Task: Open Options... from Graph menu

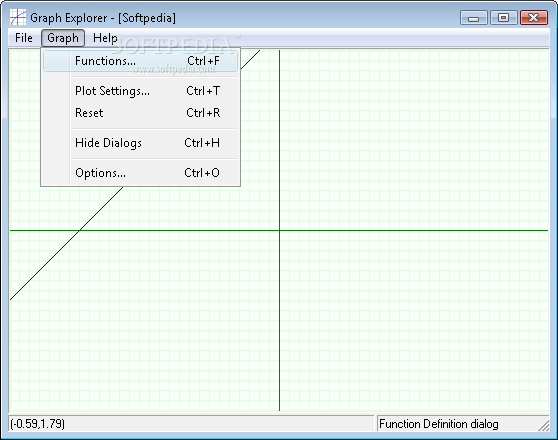Action: 141,173
